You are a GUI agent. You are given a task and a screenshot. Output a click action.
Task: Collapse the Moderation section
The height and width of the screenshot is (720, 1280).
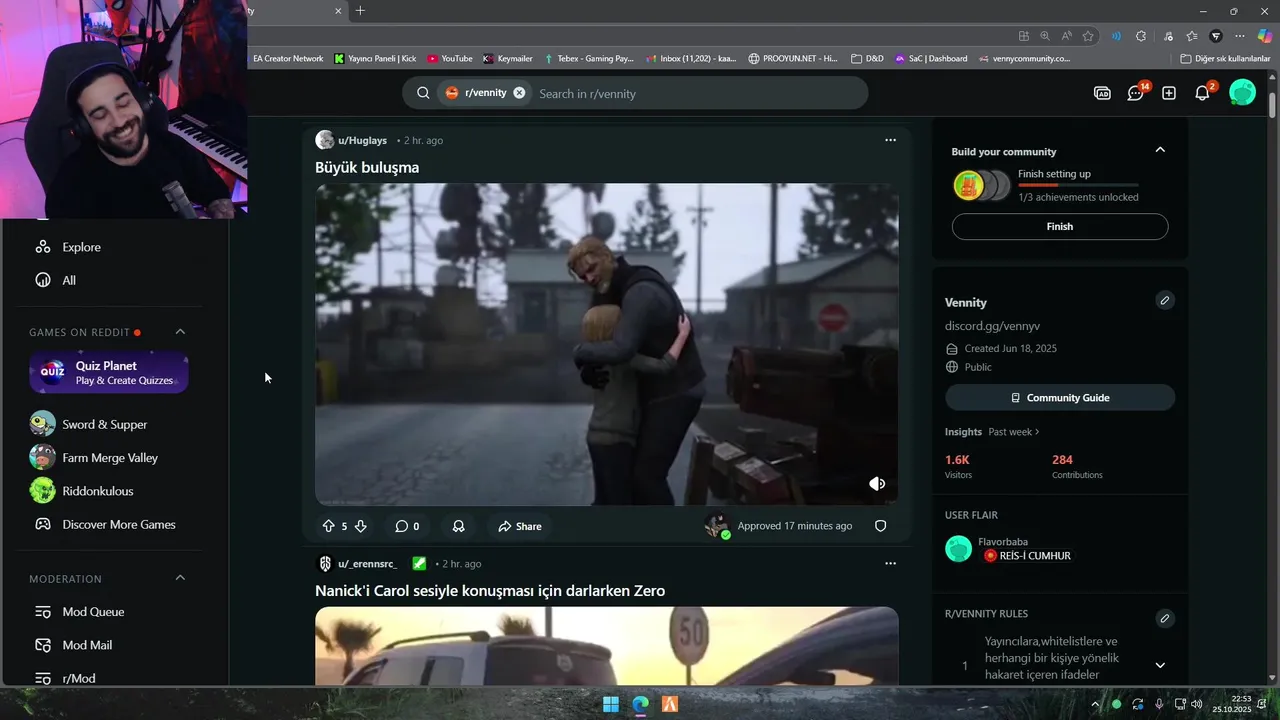tap(181, 578)
